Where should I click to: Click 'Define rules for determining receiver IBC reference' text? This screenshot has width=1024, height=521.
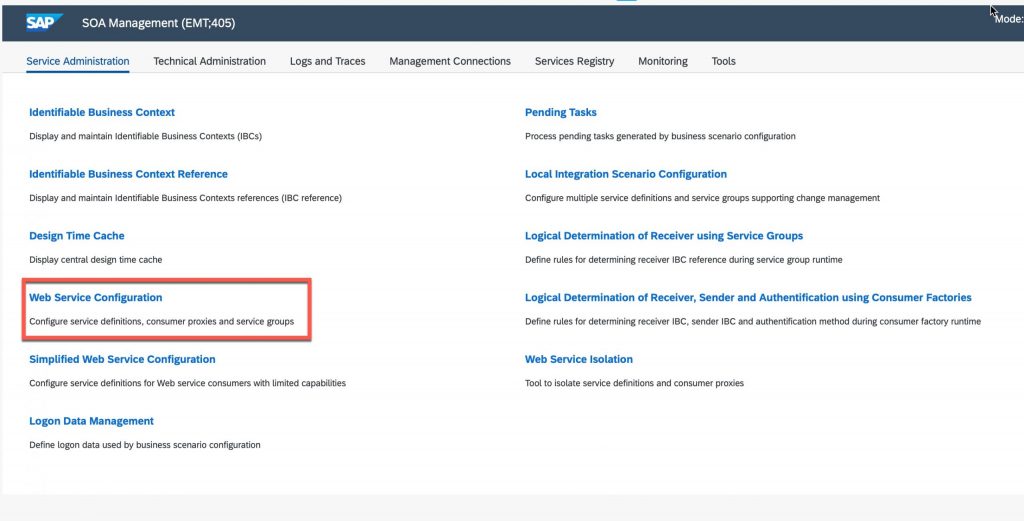click(x=684, y=260)
